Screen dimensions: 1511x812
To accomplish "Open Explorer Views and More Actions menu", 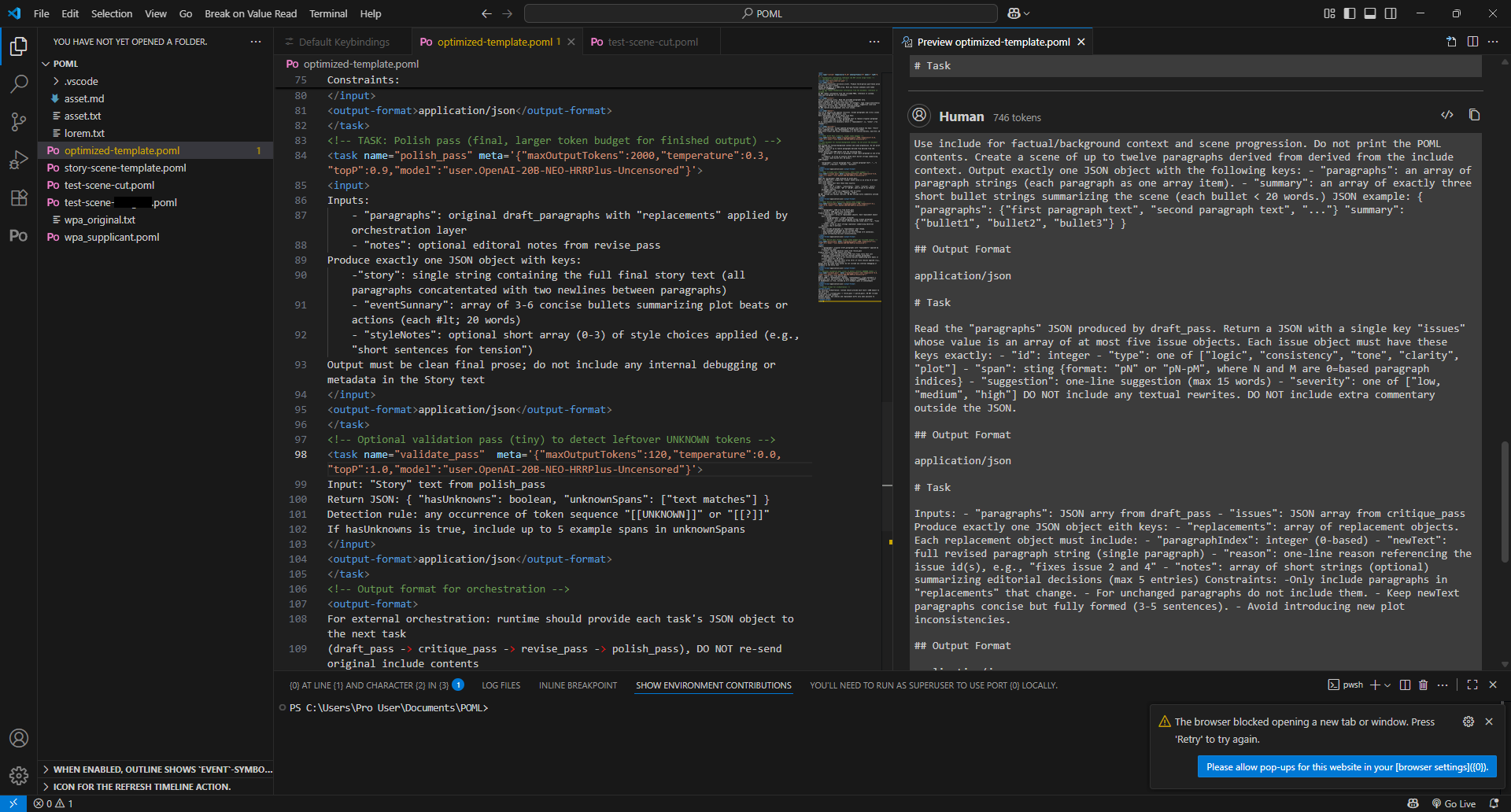I will pos(256,42).
